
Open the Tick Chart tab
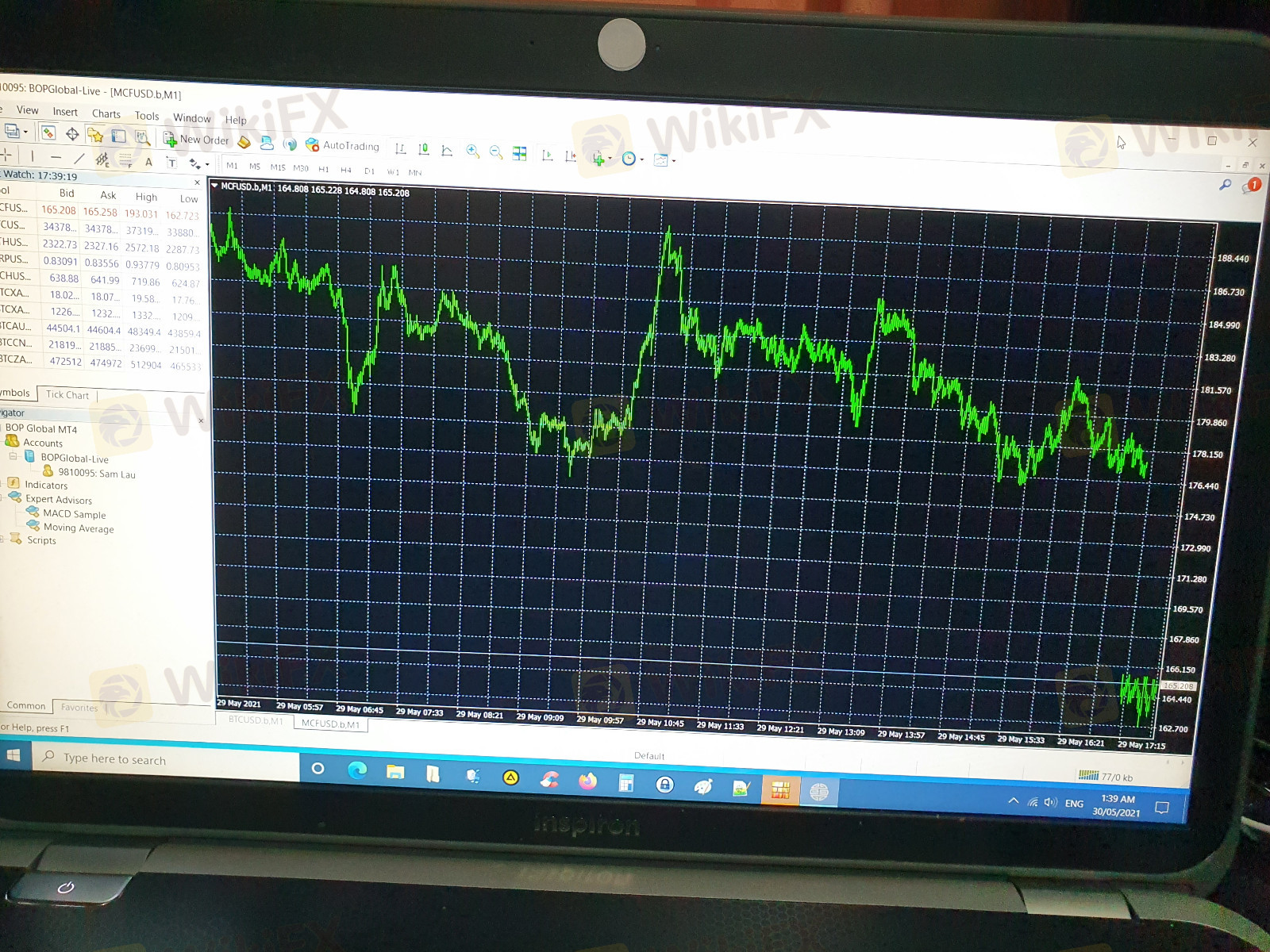[x=67, y=394]
